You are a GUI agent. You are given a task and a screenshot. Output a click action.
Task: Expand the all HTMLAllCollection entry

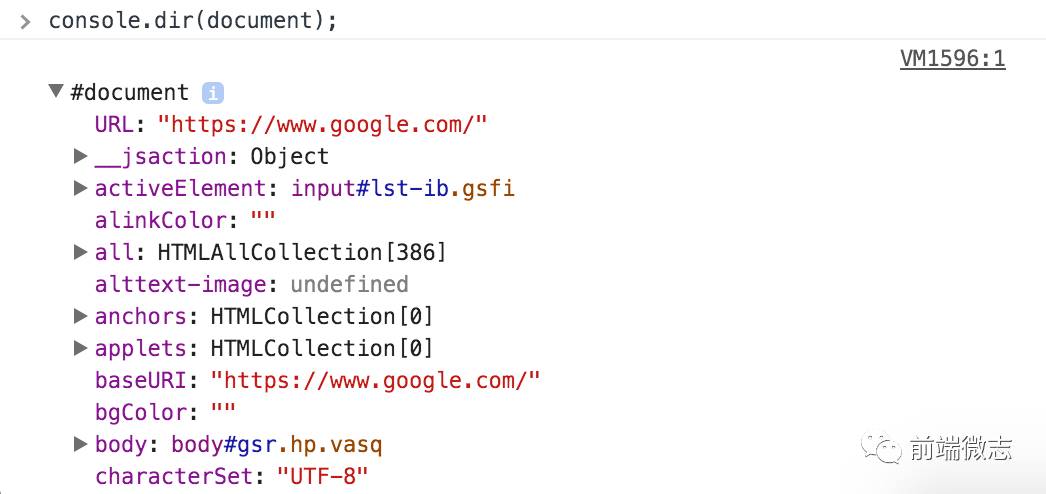81,252
